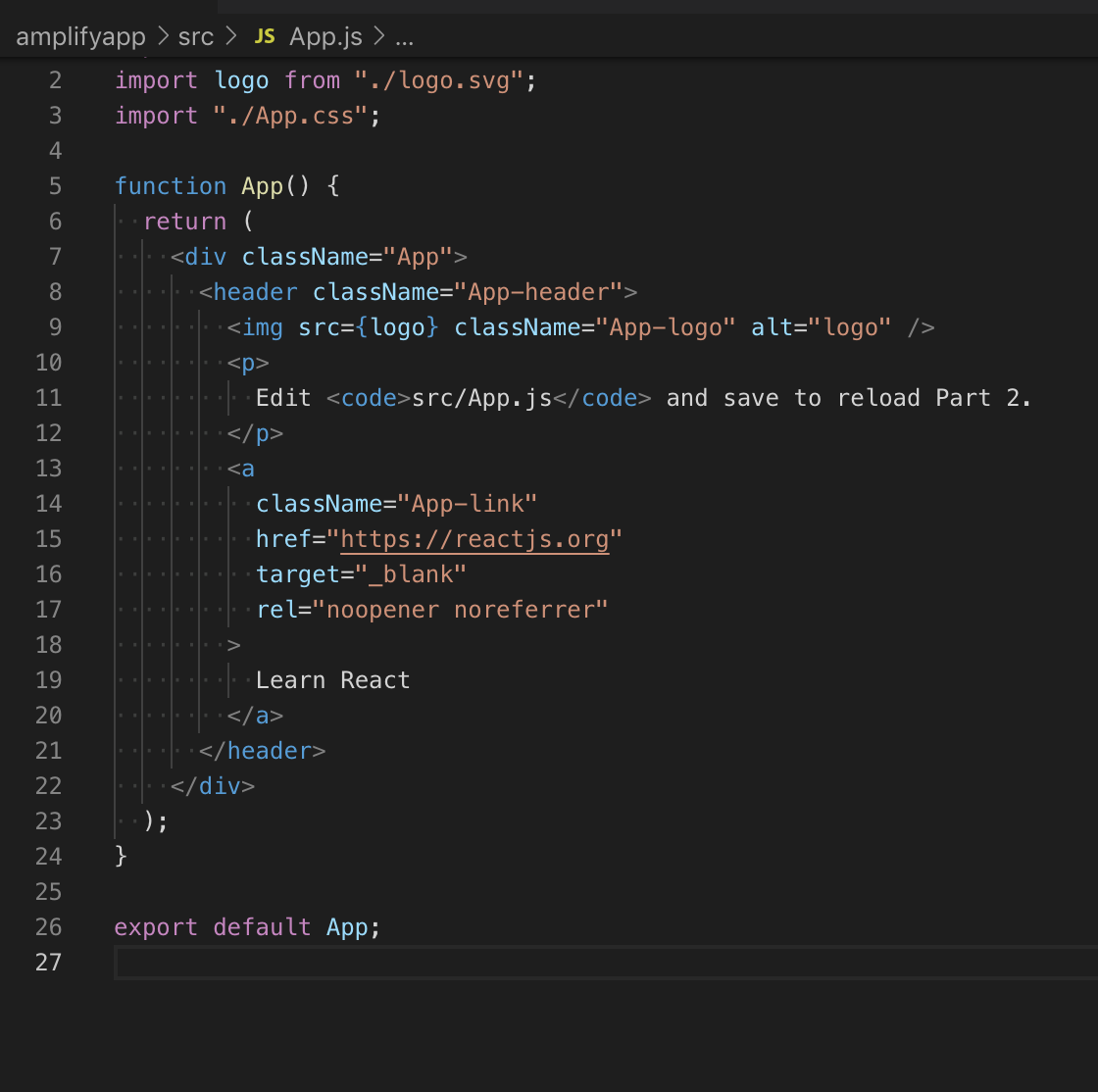Image resolution: width=1098 pixels, height=1092 pixels.
Task: Click the JS file icon in breadcrumb
Action: [264, 36]
